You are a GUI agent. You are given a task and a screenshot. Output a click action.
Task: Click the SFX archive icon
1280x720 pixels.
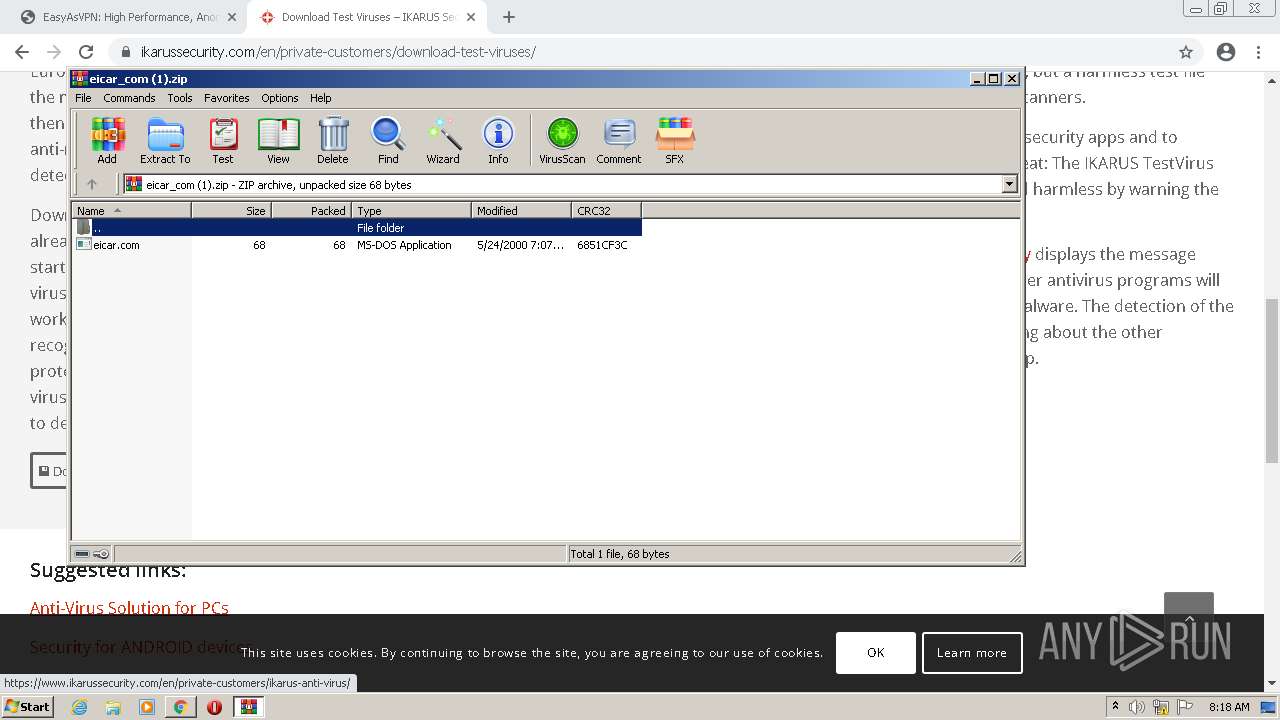675,140
